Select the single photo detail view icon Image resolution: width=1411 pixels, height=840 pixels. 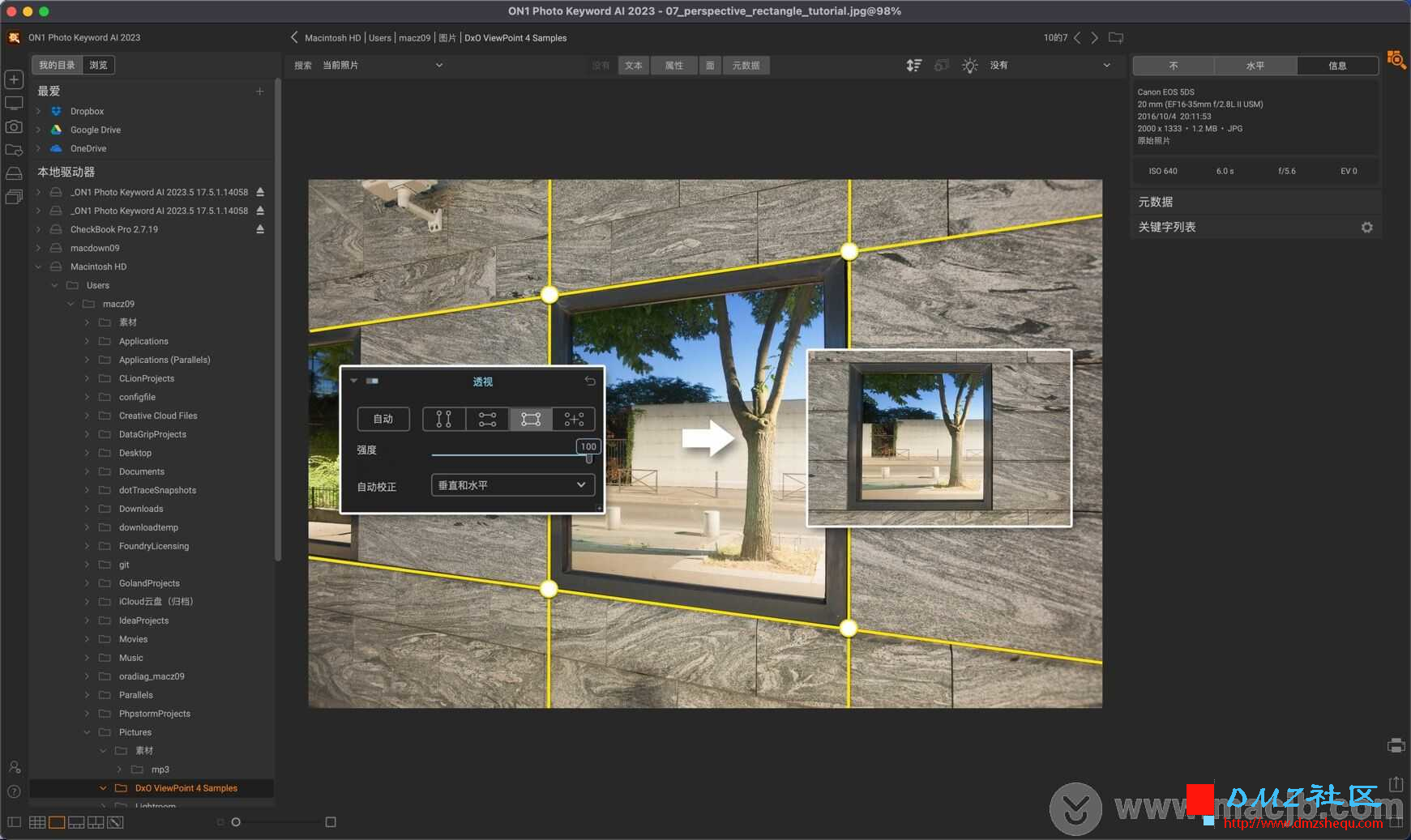point(57,822)
